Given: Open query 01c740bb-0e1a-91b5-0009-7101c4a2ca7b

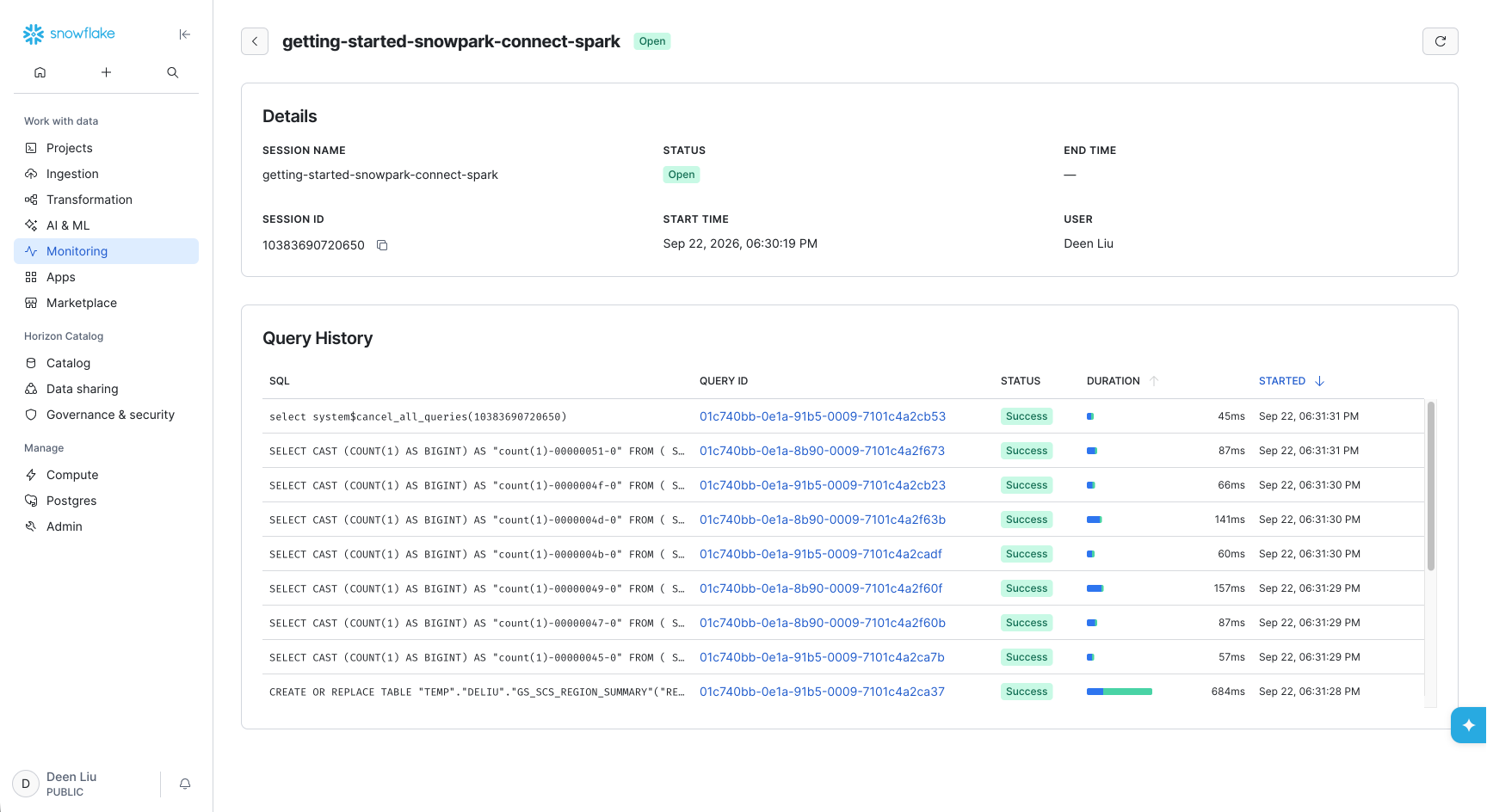Looking at the screenshot, I should [822, 657].
